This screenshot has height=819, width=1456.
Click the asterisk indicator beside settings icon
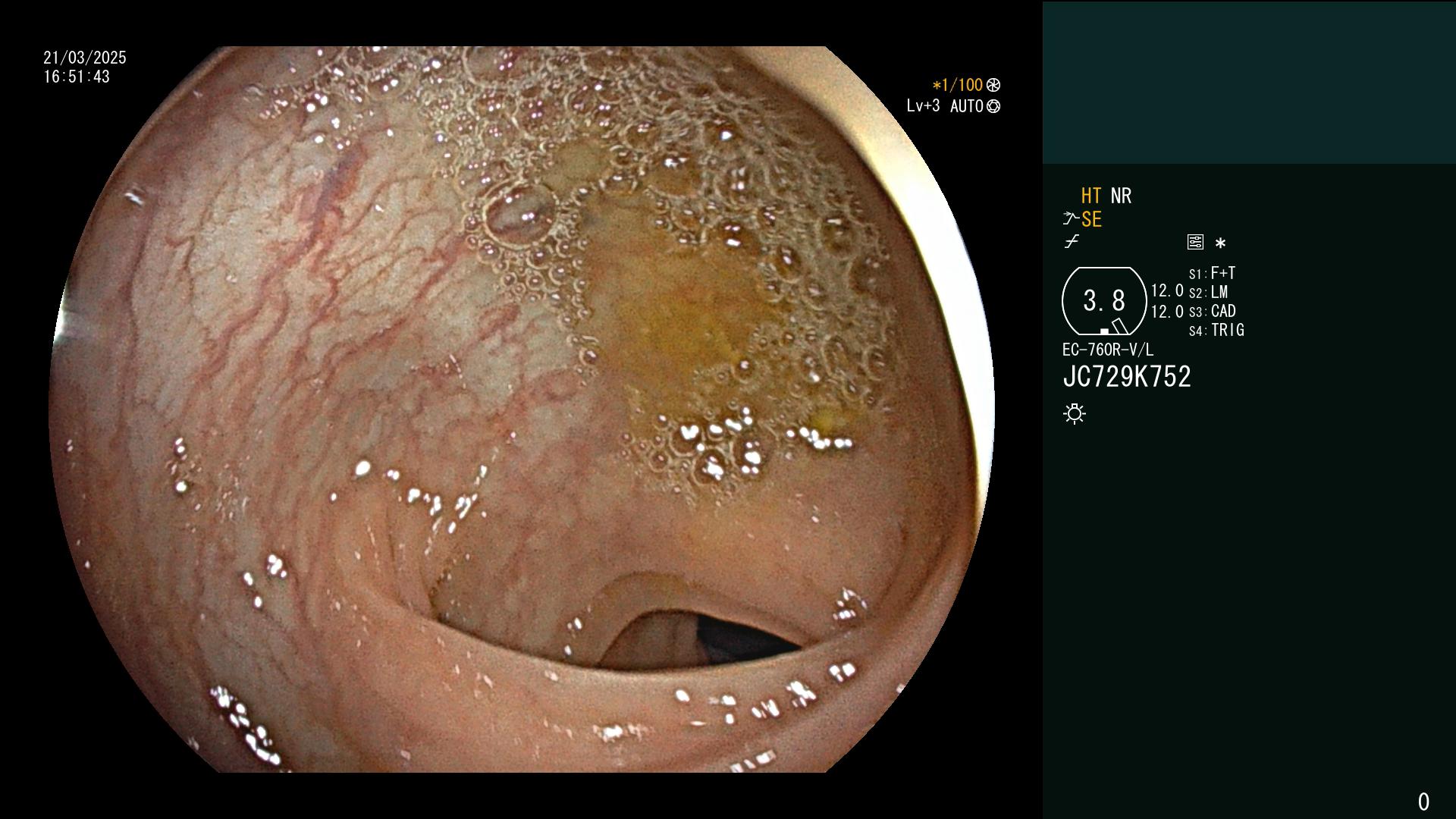tap(1220, 243)
